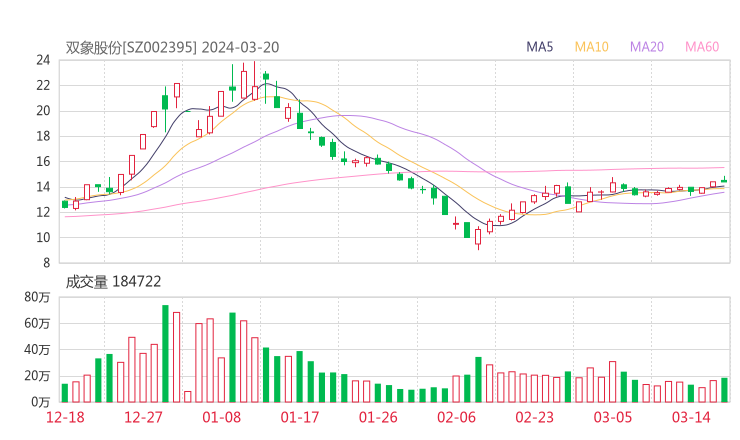This screenshot has height=440, width=740.
Task: Click the 20万 volume axis label
Action: tap(37, 376)
